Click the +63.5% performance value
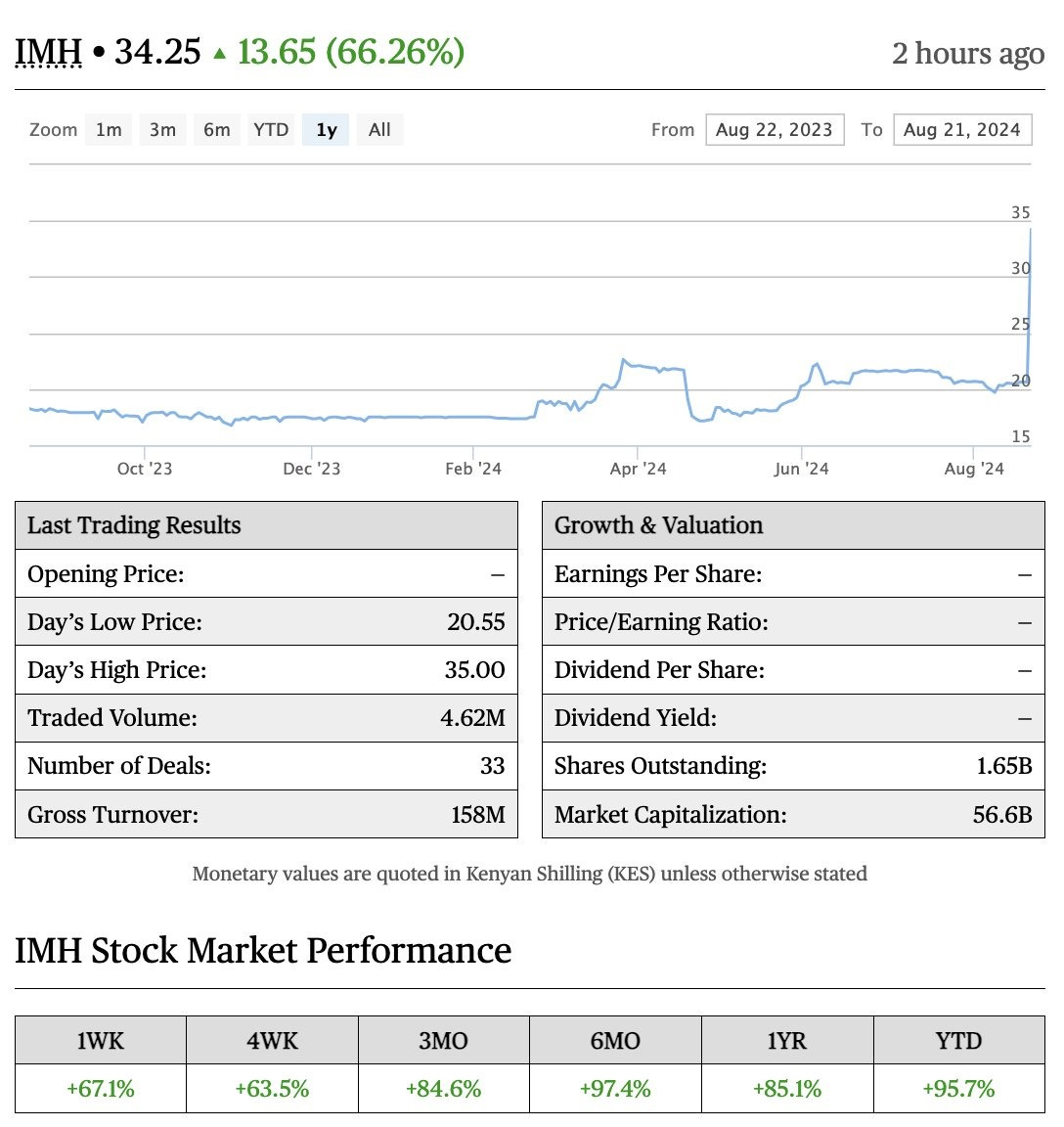The height and width of the screenshot is (1127, 1064). pos(272,1089)
